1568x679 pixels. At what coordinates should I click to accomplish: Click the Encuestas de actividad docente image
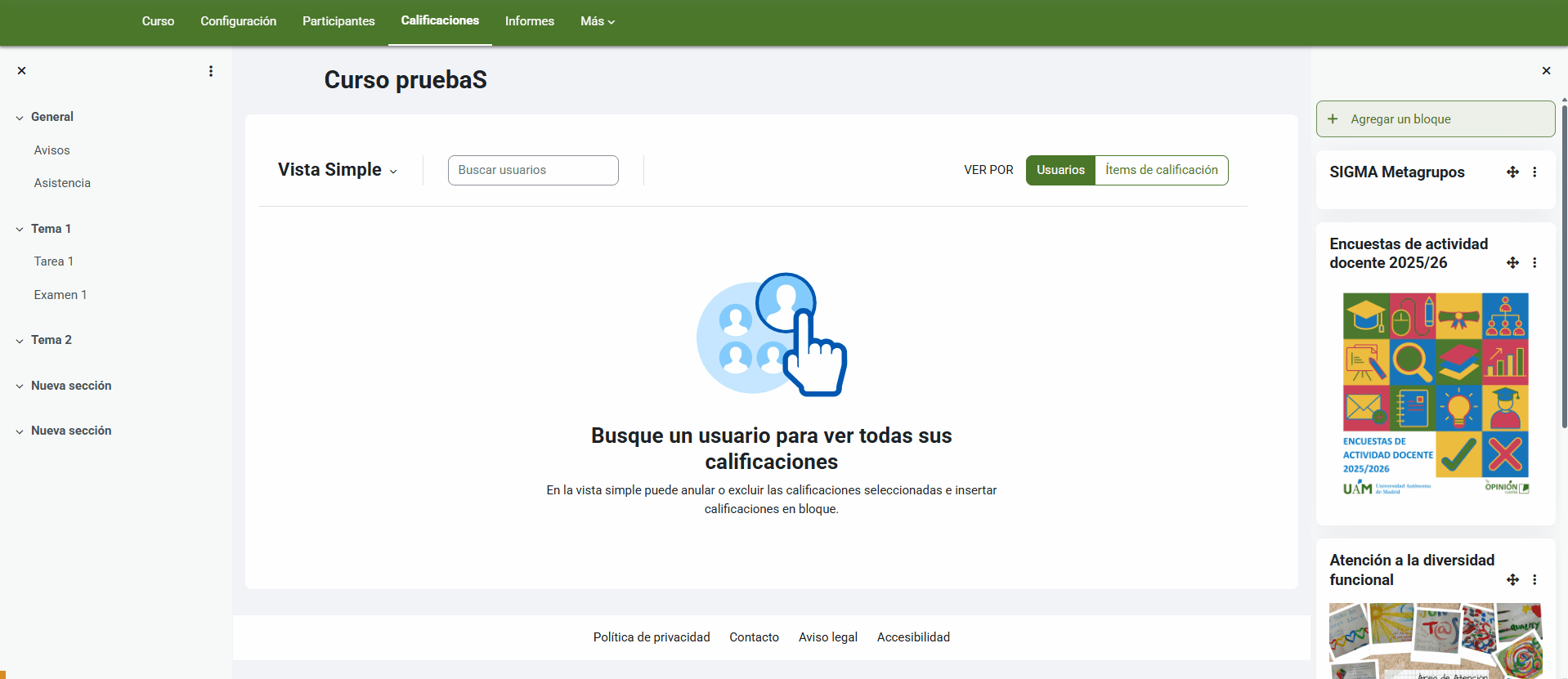tap(1436, 395)
